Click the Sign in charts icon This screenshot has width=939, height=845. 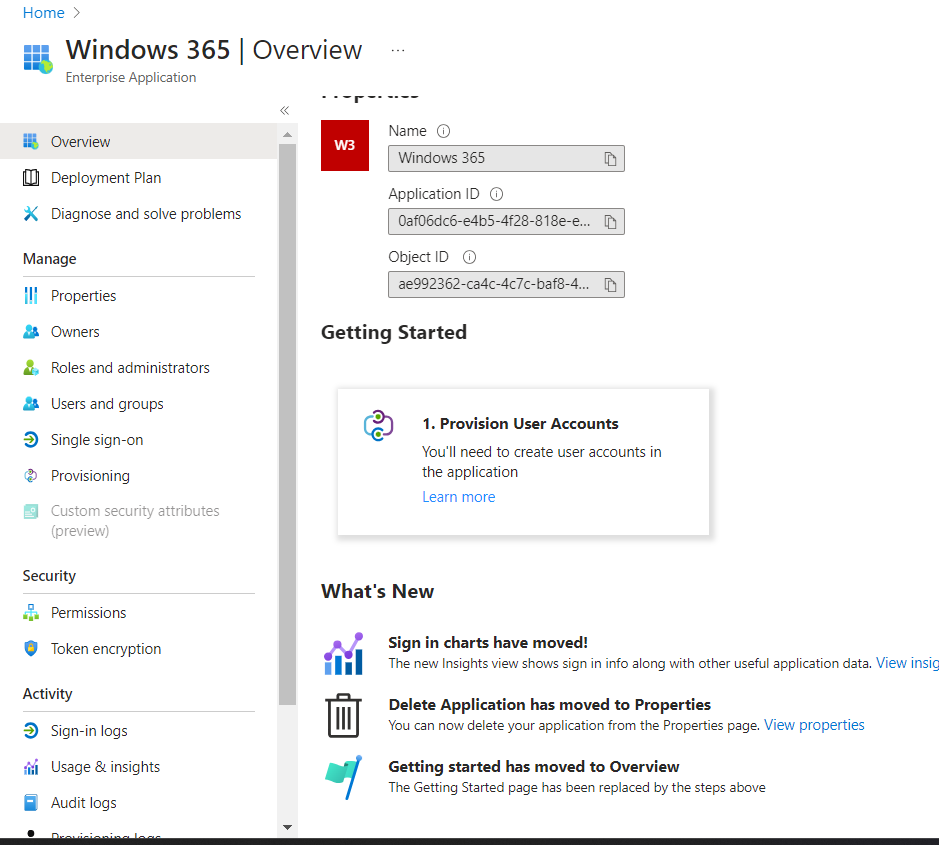(x=344, y=653)
